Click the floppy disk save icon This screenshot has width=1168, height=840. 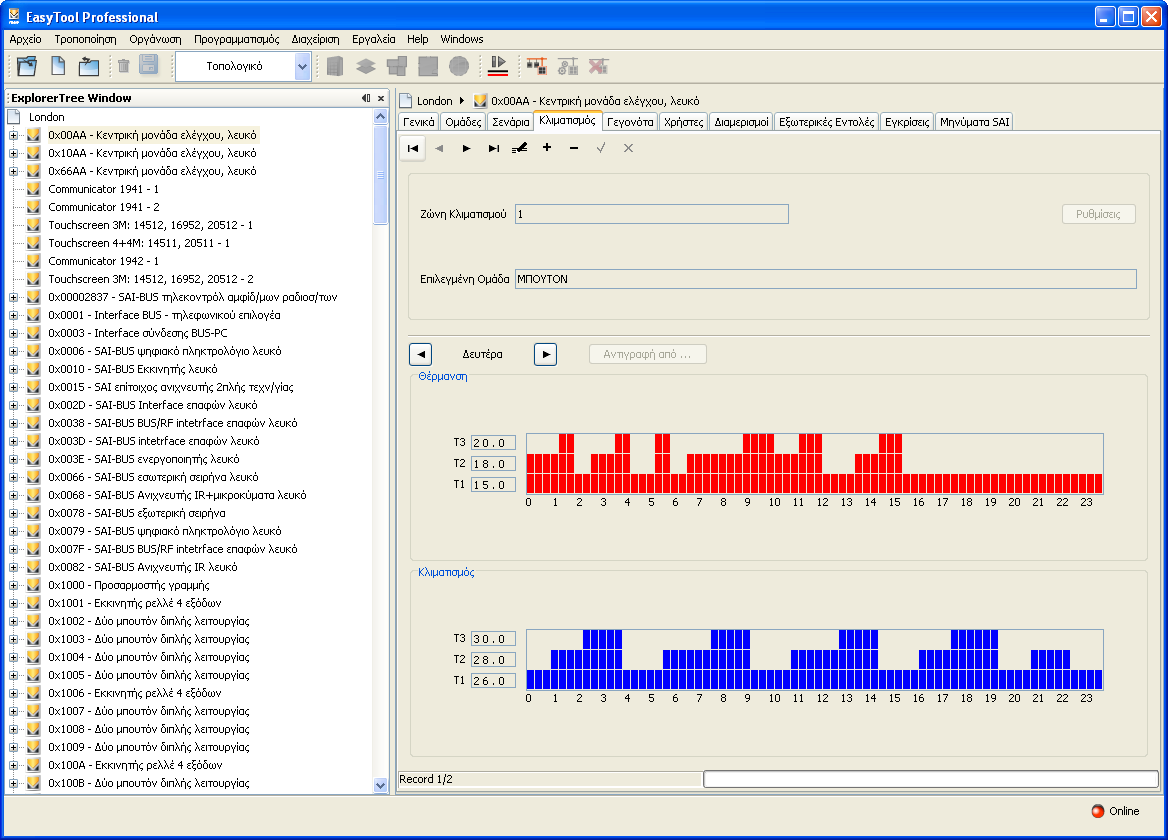pos(149,66)
